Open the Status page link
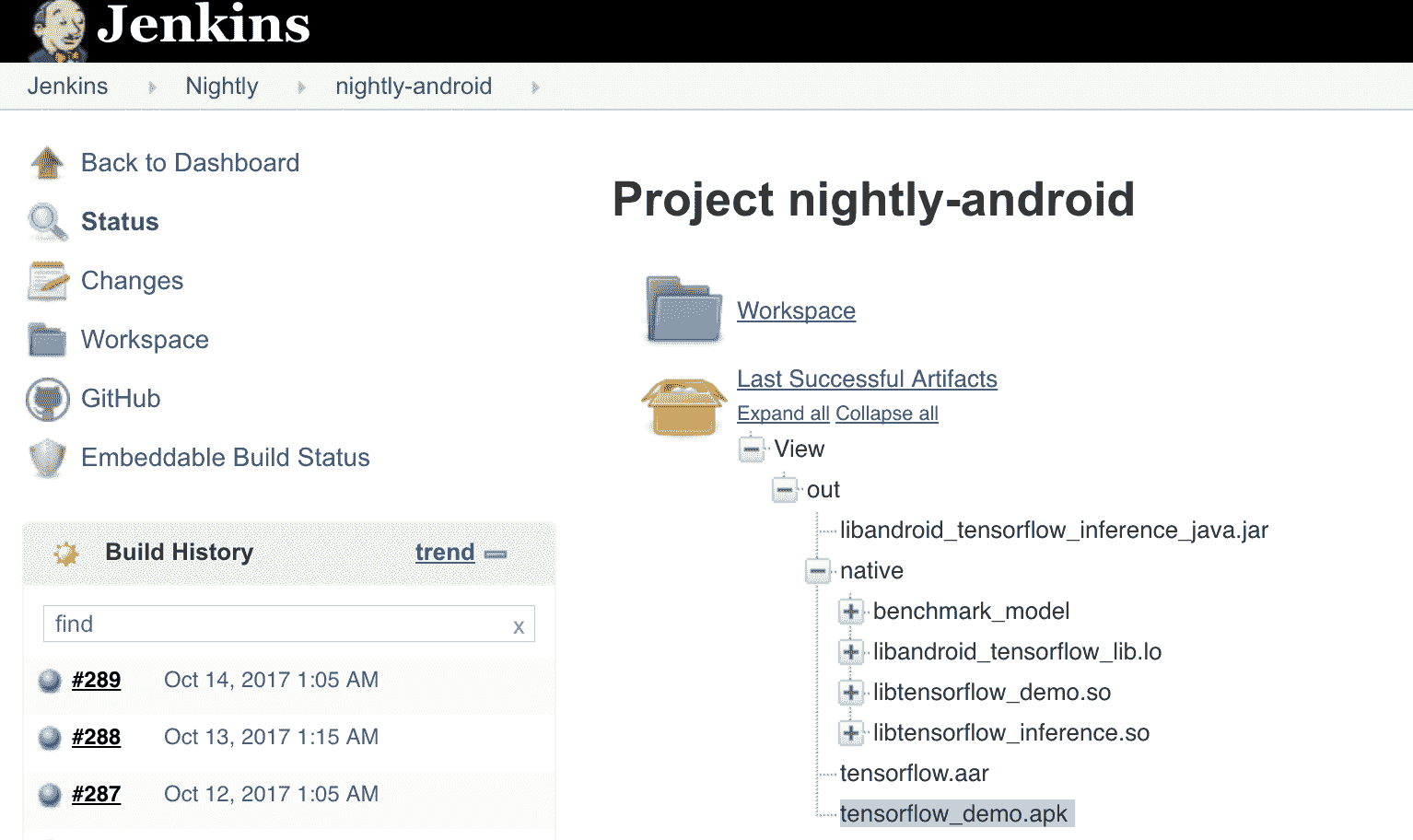The width and height of the screenshot is (1413, 840). pos(120,222)
